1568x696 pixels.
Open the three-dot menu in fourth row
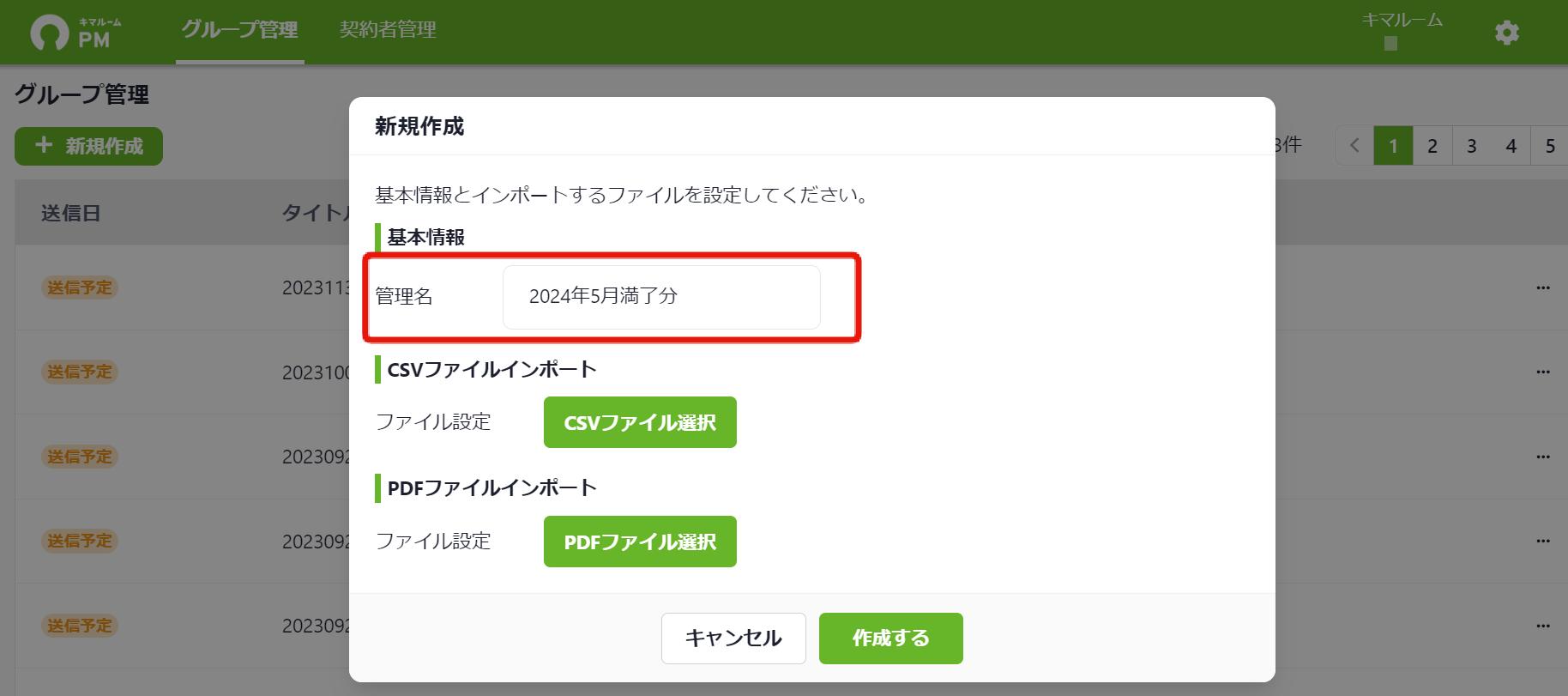tap(1543, 541)
